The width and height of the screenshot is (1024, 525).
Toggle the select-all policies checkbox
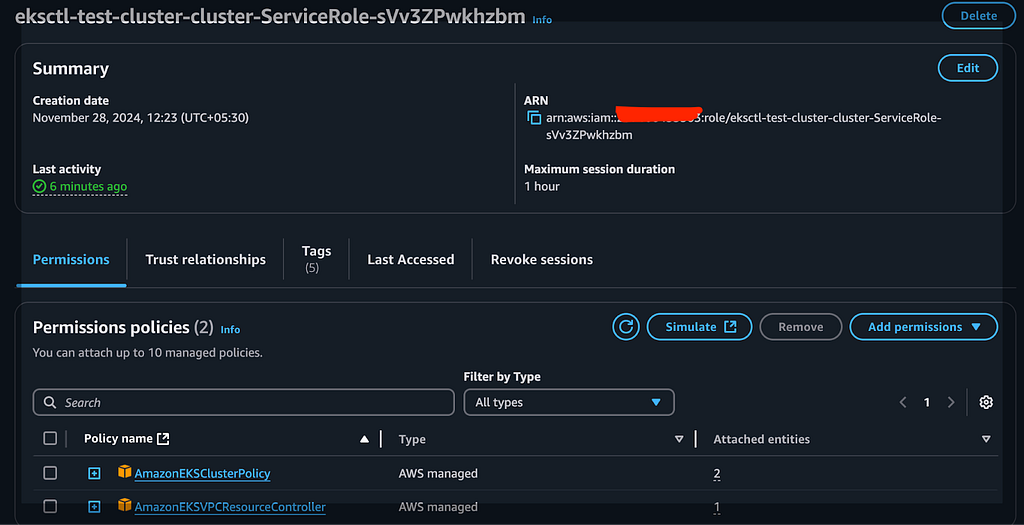click(x=50, y=438)
